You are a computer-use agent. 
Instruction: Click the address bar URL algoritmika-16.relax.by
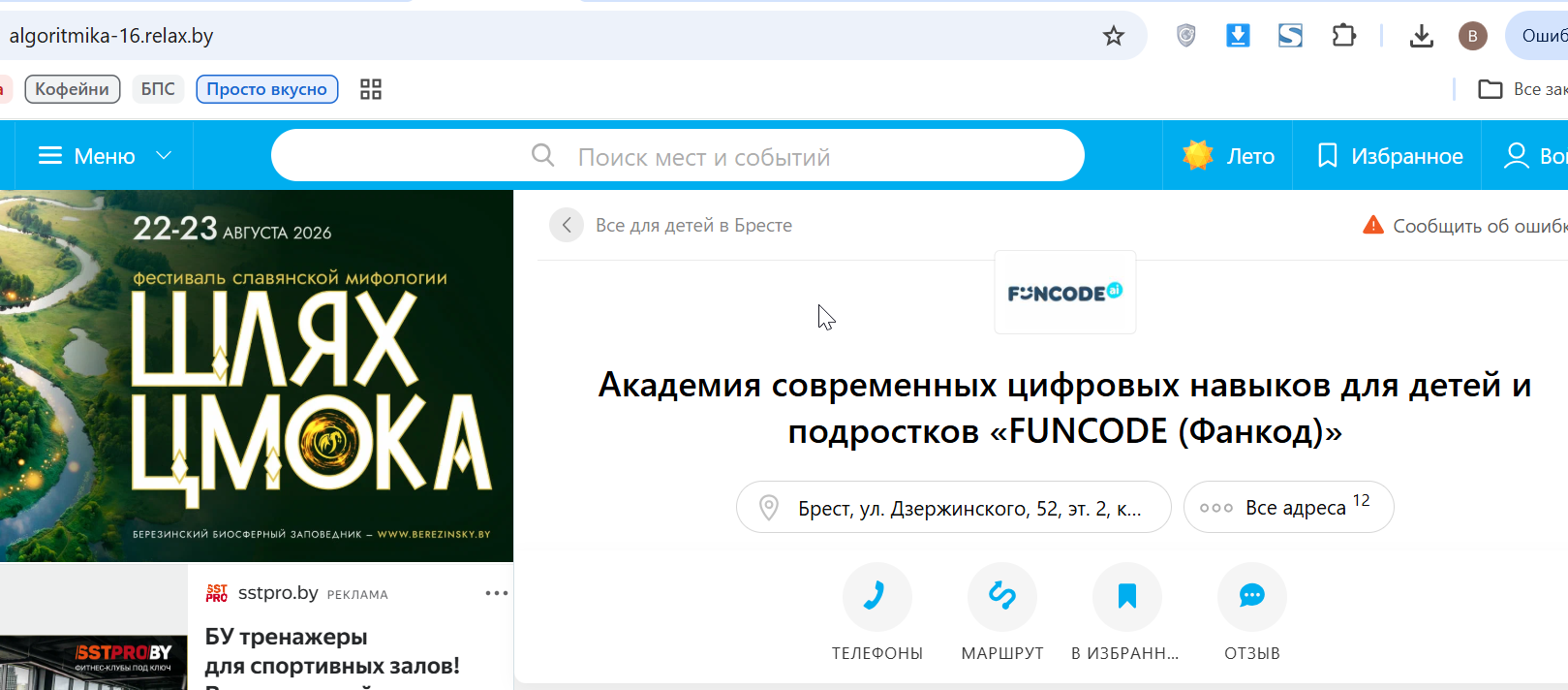(111, 36)
